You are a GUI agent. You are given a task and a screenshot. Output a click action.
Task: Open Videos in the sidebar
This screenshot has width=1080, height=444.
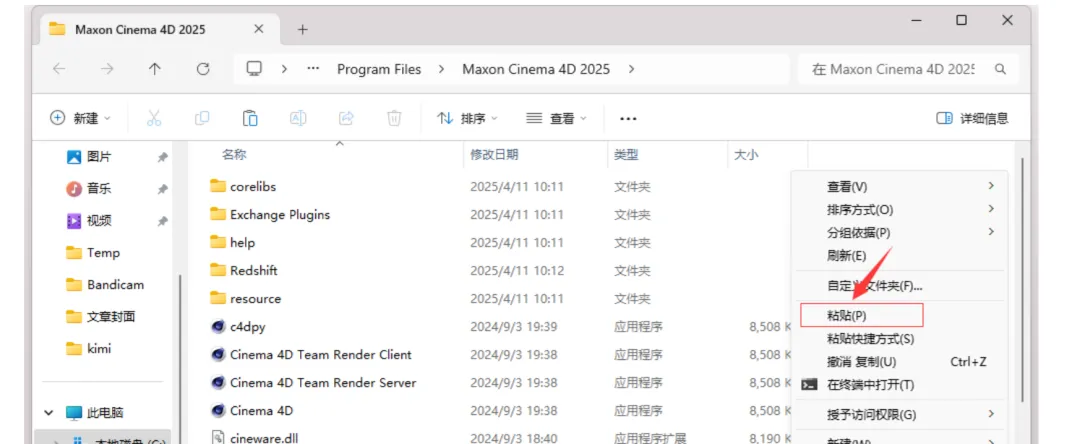tap(88, 221)
